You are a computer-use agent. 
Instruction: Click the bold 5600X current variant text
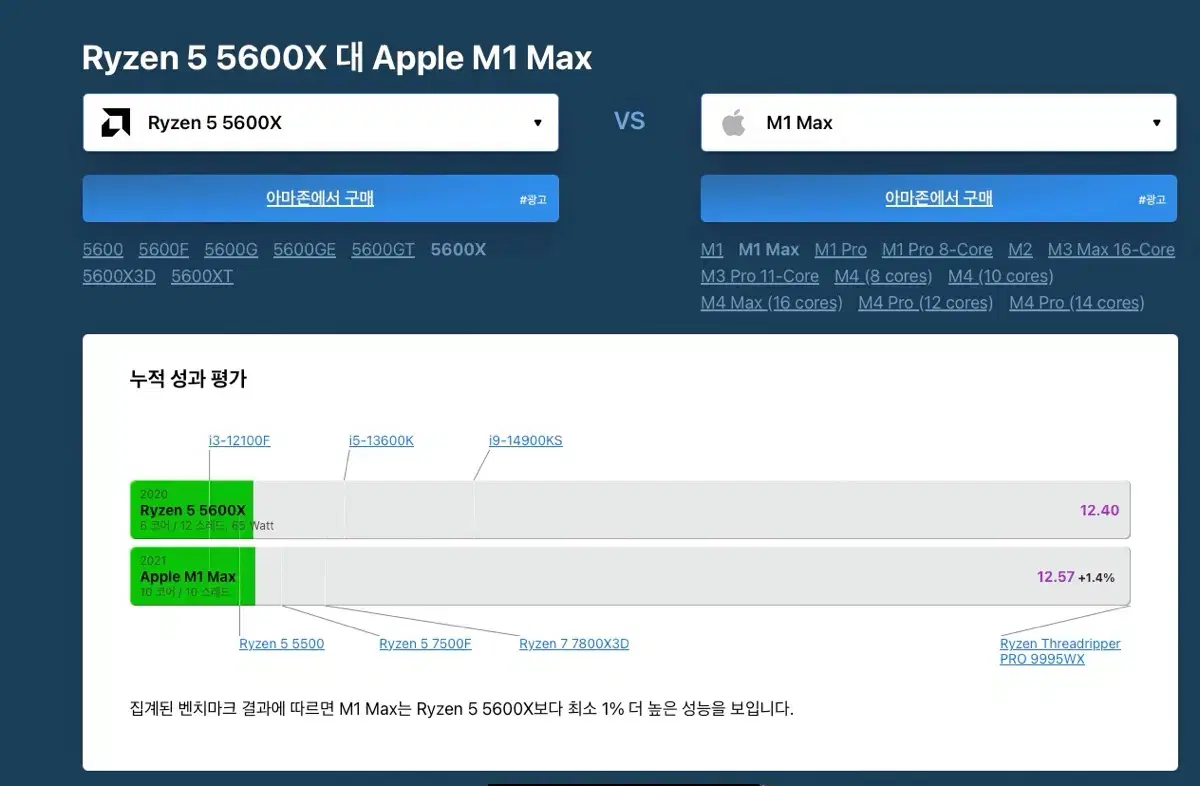coord(458,250)
